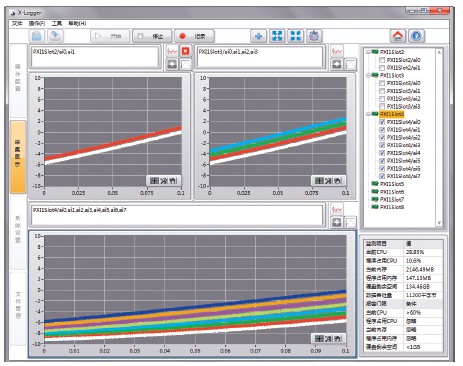Switch to the 系统设置 side tab
Screen dimensions: 463x366
(18, 232)
